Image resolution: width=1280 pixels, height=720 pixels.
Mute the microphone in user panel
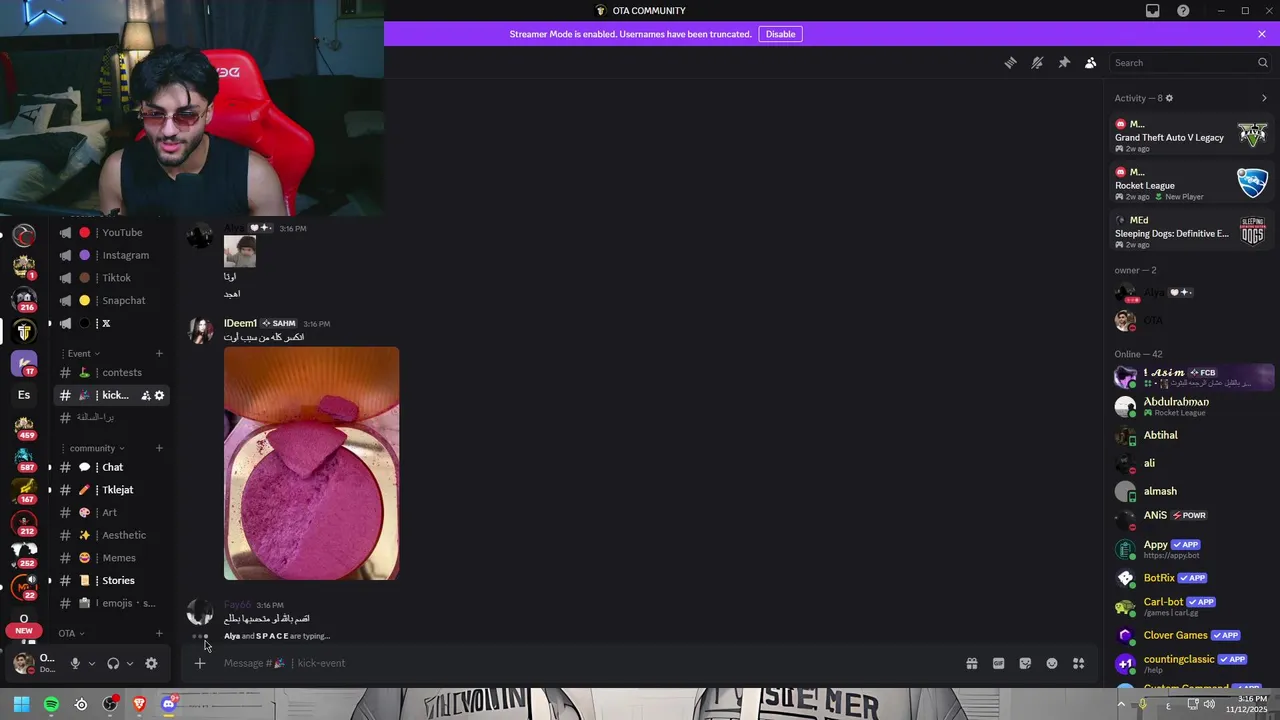tap(74, 663)
